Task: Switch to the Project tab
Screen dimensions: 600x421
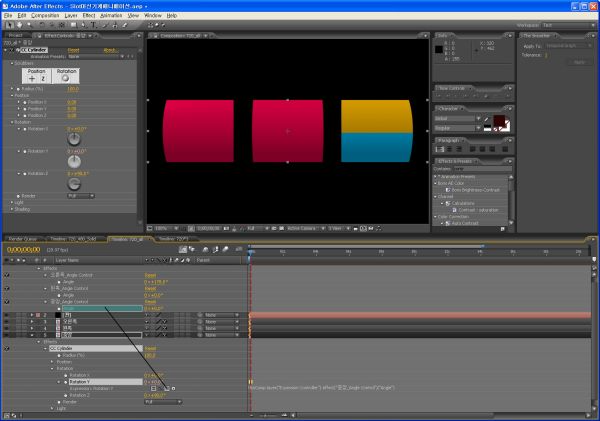Action: (x=16, y=36)
